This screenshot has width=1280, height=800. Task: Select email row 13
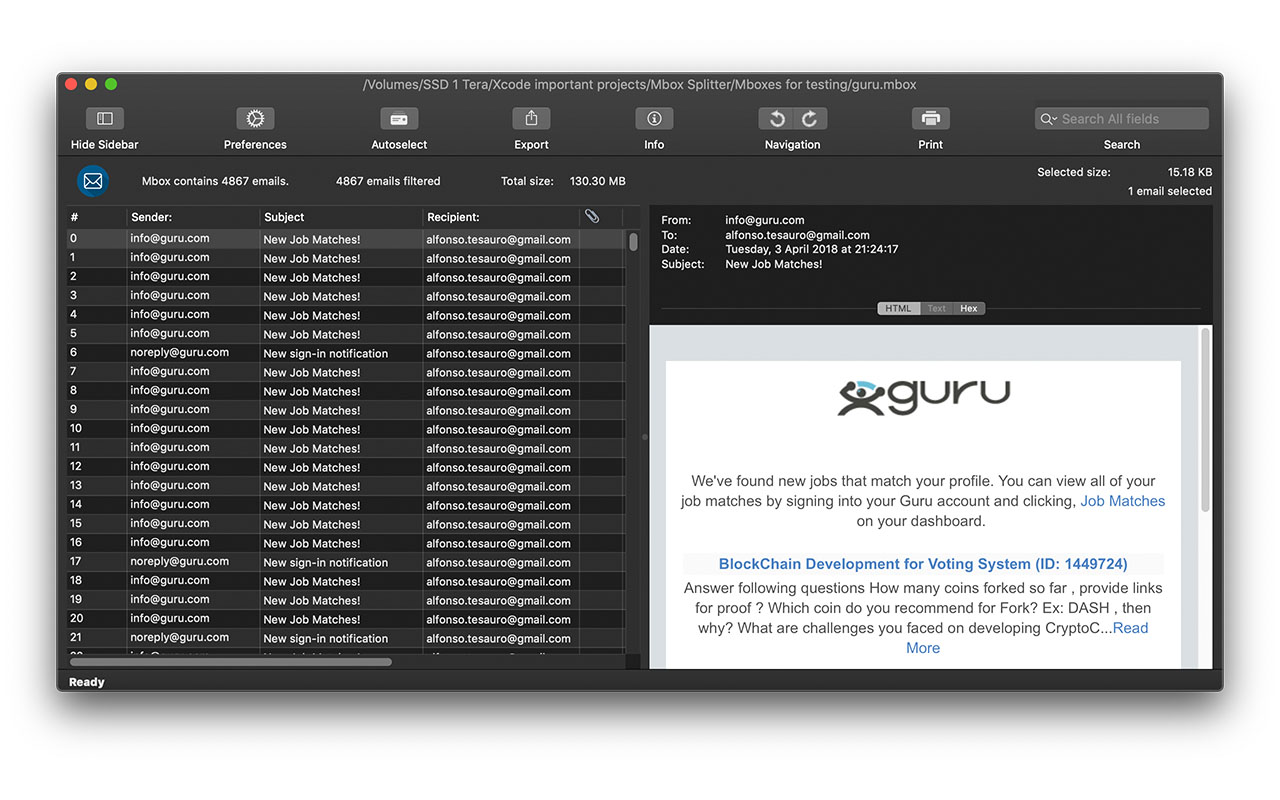[346, 486]
